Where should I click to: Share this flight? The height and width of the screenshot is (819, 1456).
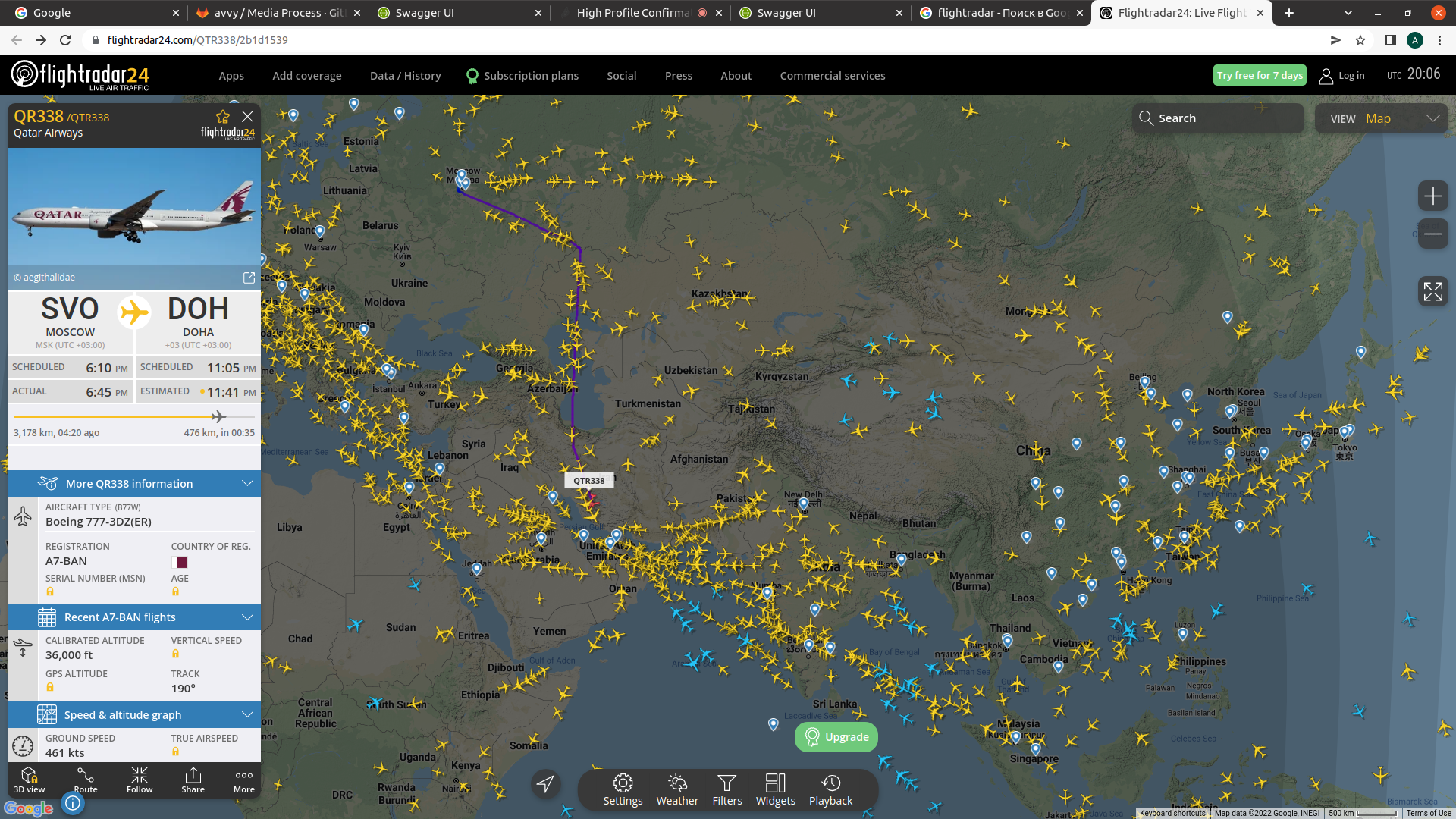[x=193, y=779]
